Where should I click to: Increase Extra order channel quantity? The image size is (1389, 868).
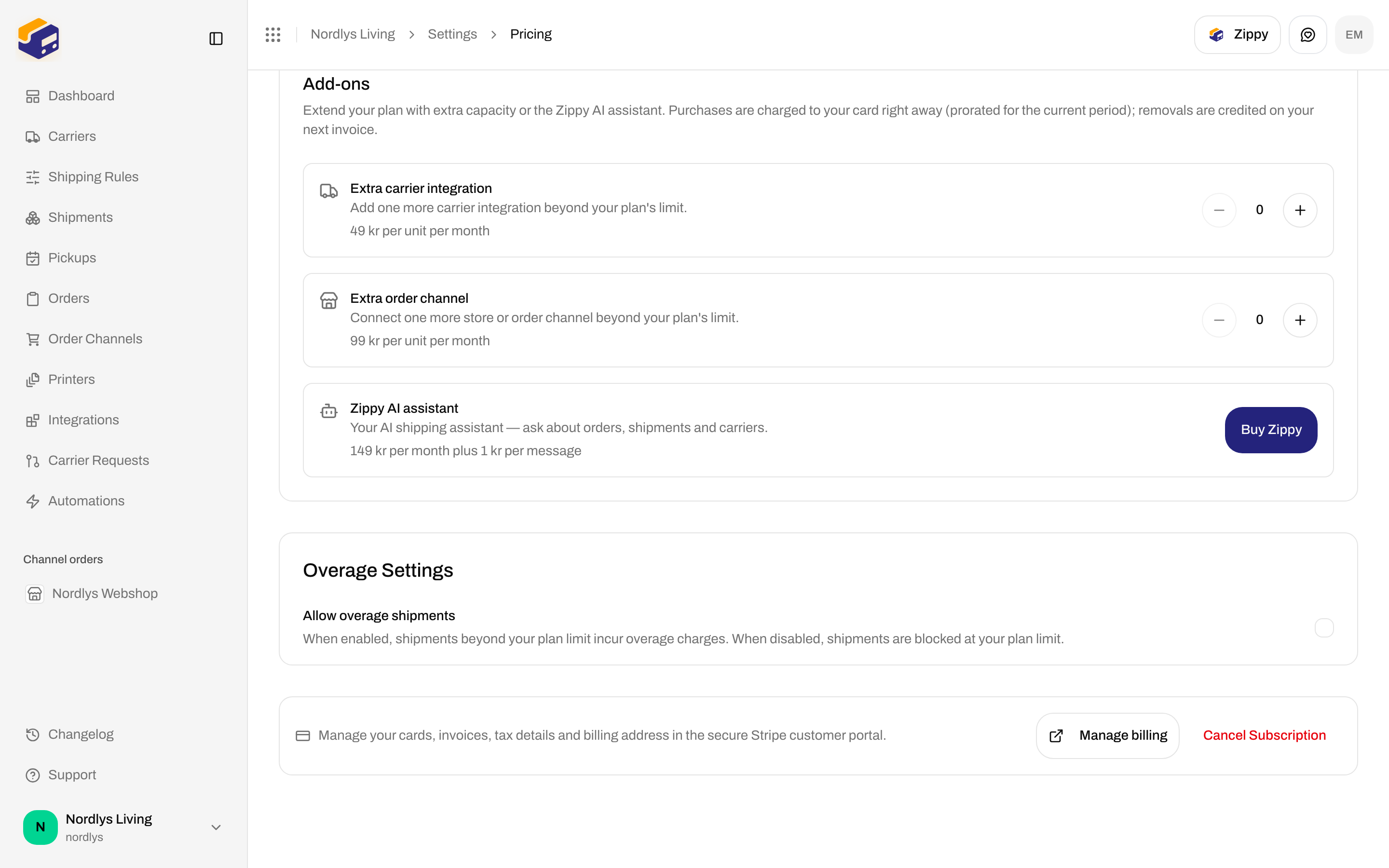click(x=1300, y=320)
